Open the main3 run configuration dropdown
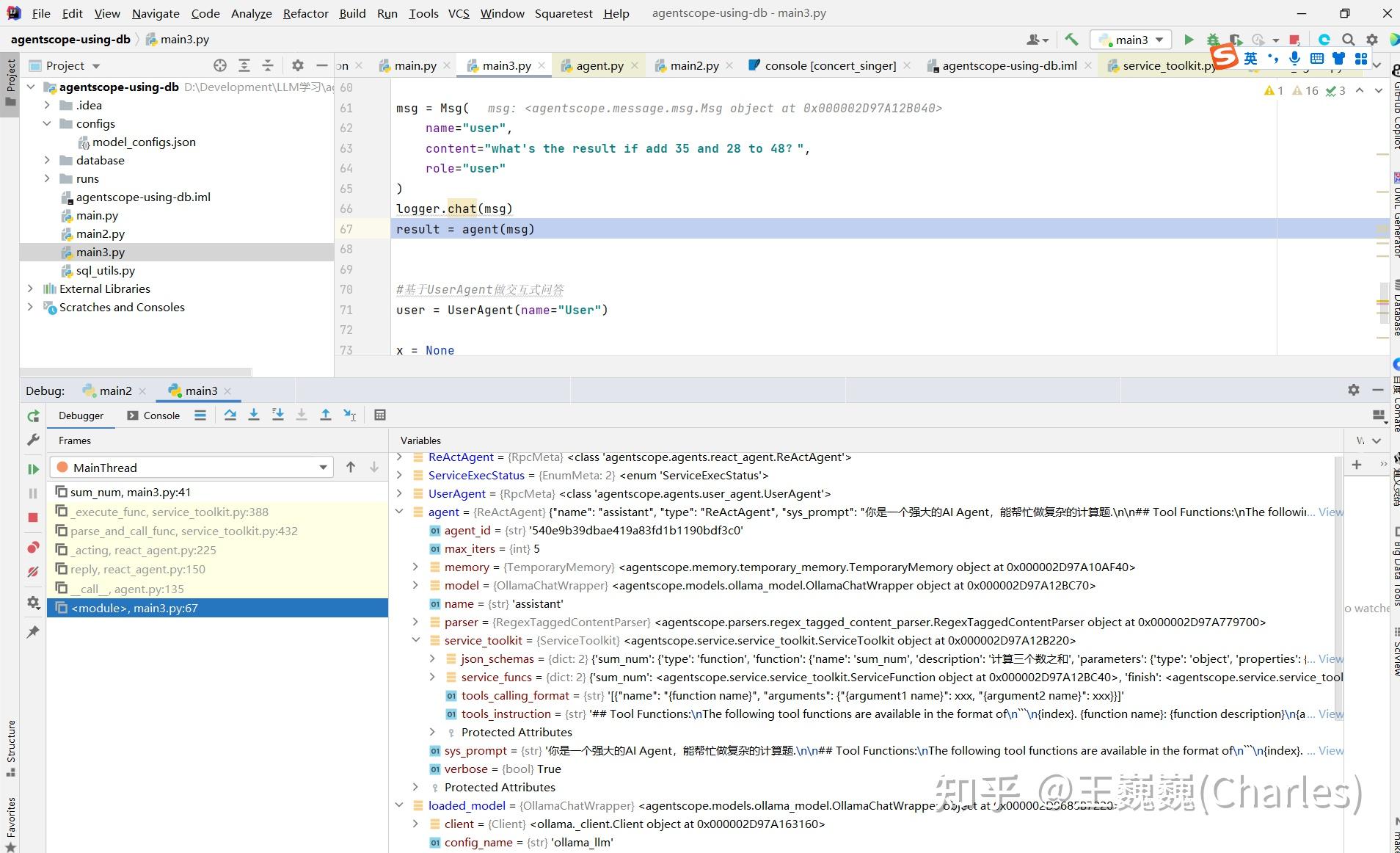The image size is (1400, 853). coord(1131,40)
